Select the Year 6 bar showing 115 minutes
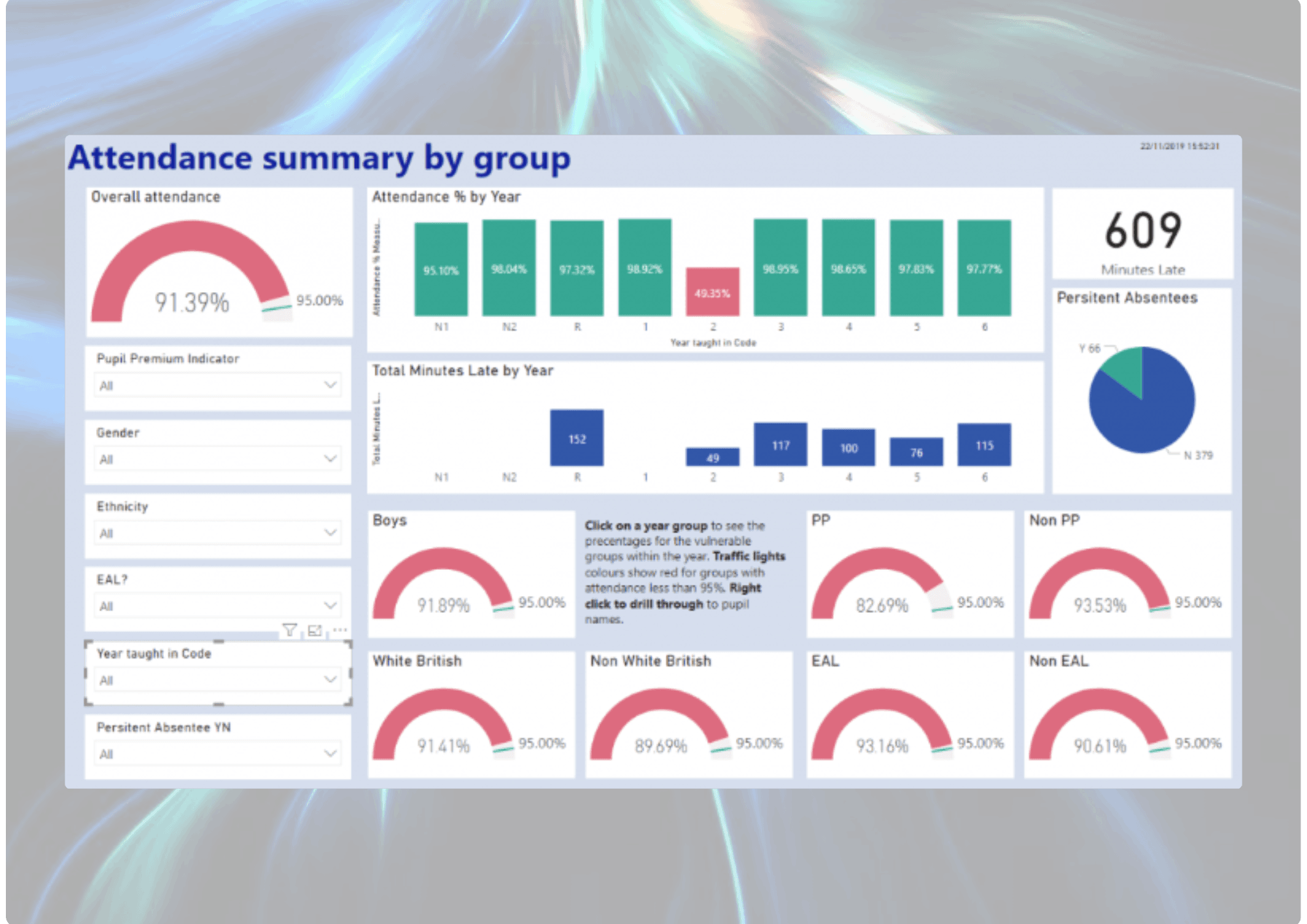 [x=984, y=445]
